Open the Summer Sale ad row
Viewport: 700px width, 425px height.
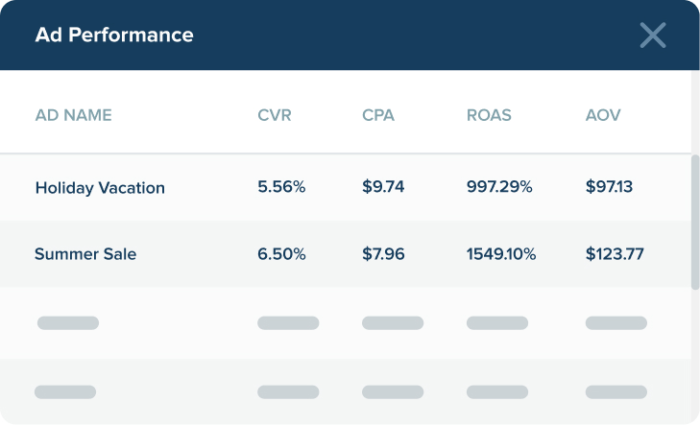pos(85,254)
